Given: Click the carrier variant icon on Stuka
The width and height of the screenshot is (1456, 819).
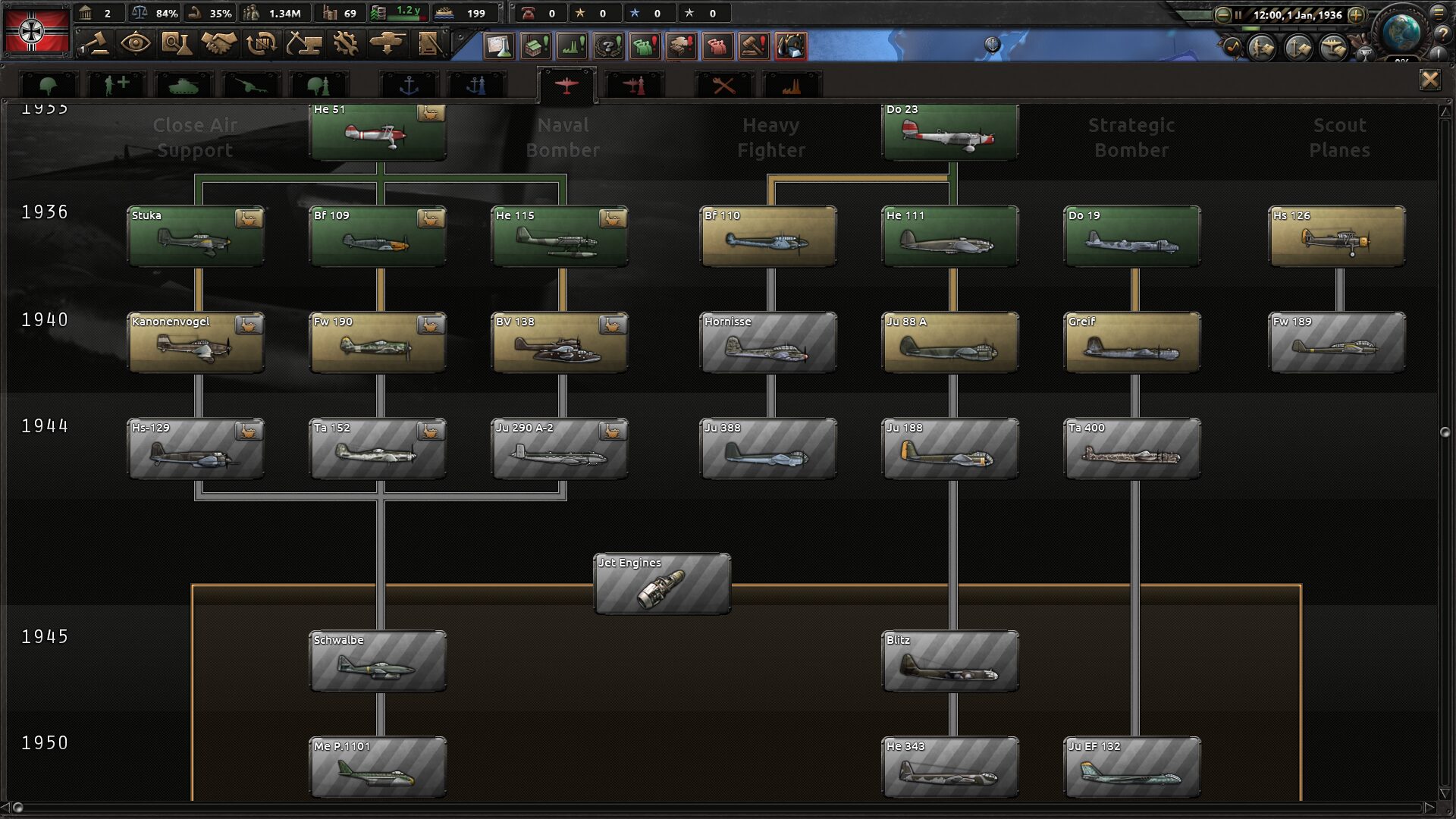Looking at the screenshot, I should click(x=249, y=218).
